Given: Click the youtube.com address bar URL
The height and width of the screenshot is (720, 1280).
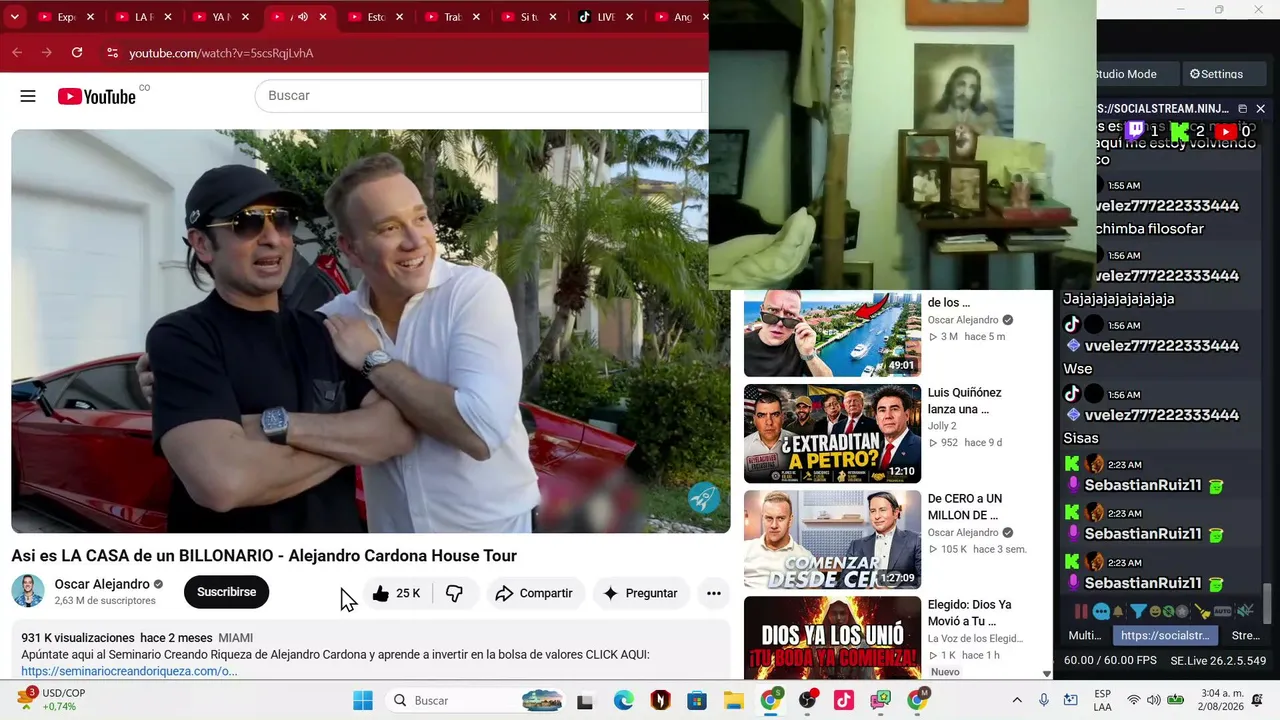Looking at the screenshot, I should (x=221, y=53).
